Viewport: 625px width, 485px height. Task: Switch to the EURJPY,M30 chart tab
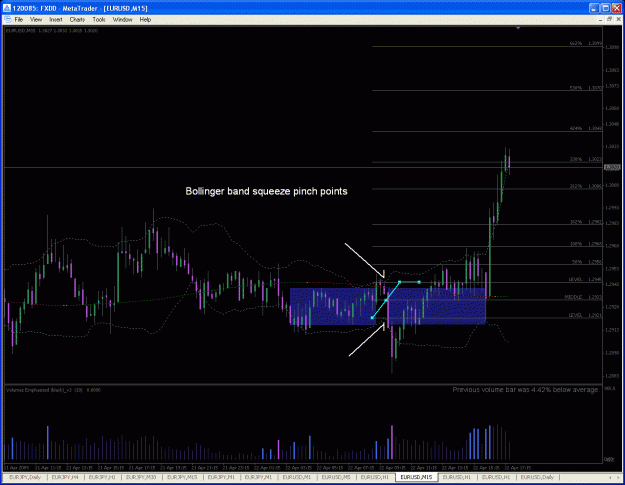click(x=141, y=477)
